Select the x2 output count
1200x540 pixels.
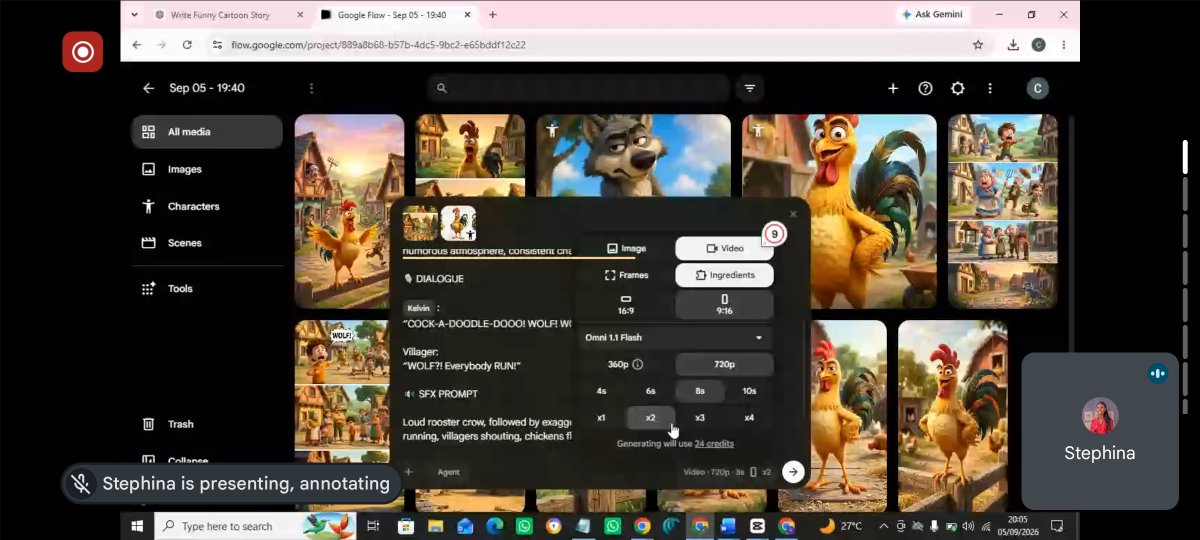tap(651, 418)
